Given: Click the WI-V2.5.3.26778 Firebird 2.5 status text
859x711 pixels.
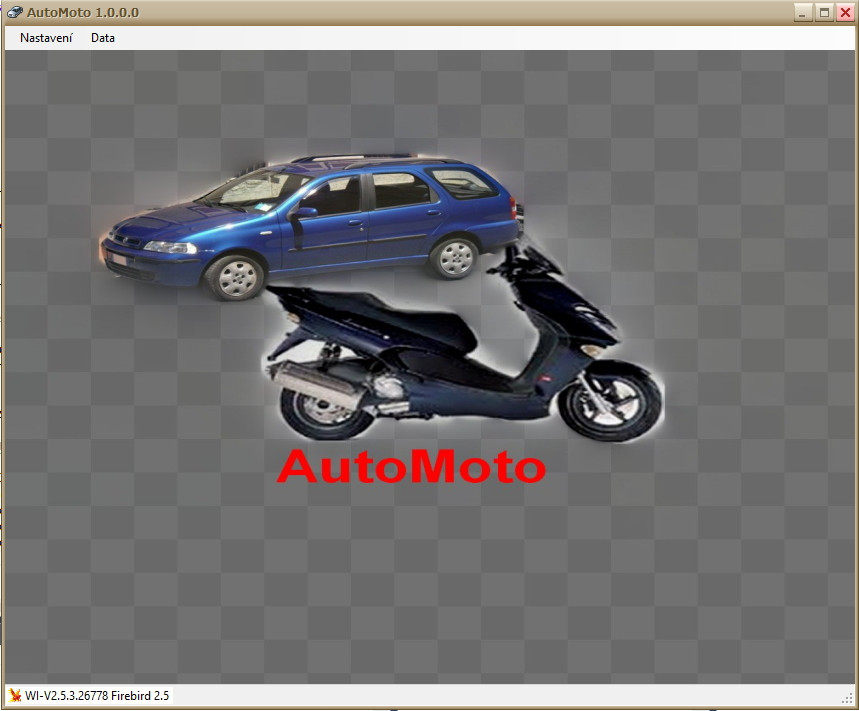Looking at the screenshot, I should click(x=97, y=696).
